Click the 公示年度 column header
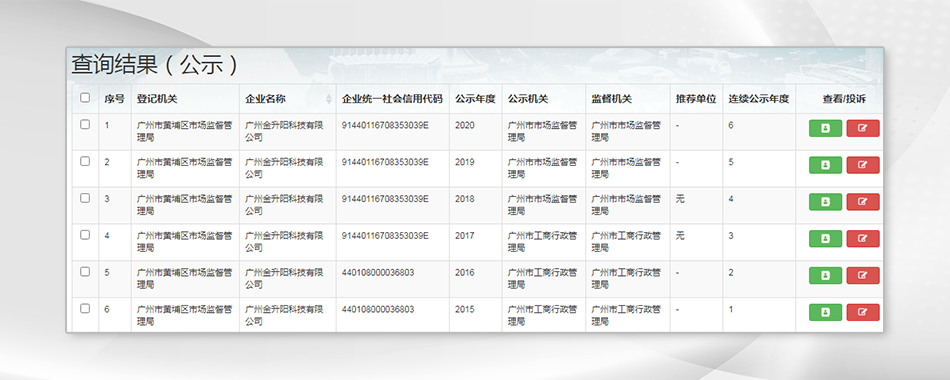The height and width of the screenshot is (380, 950). (476, 99)
